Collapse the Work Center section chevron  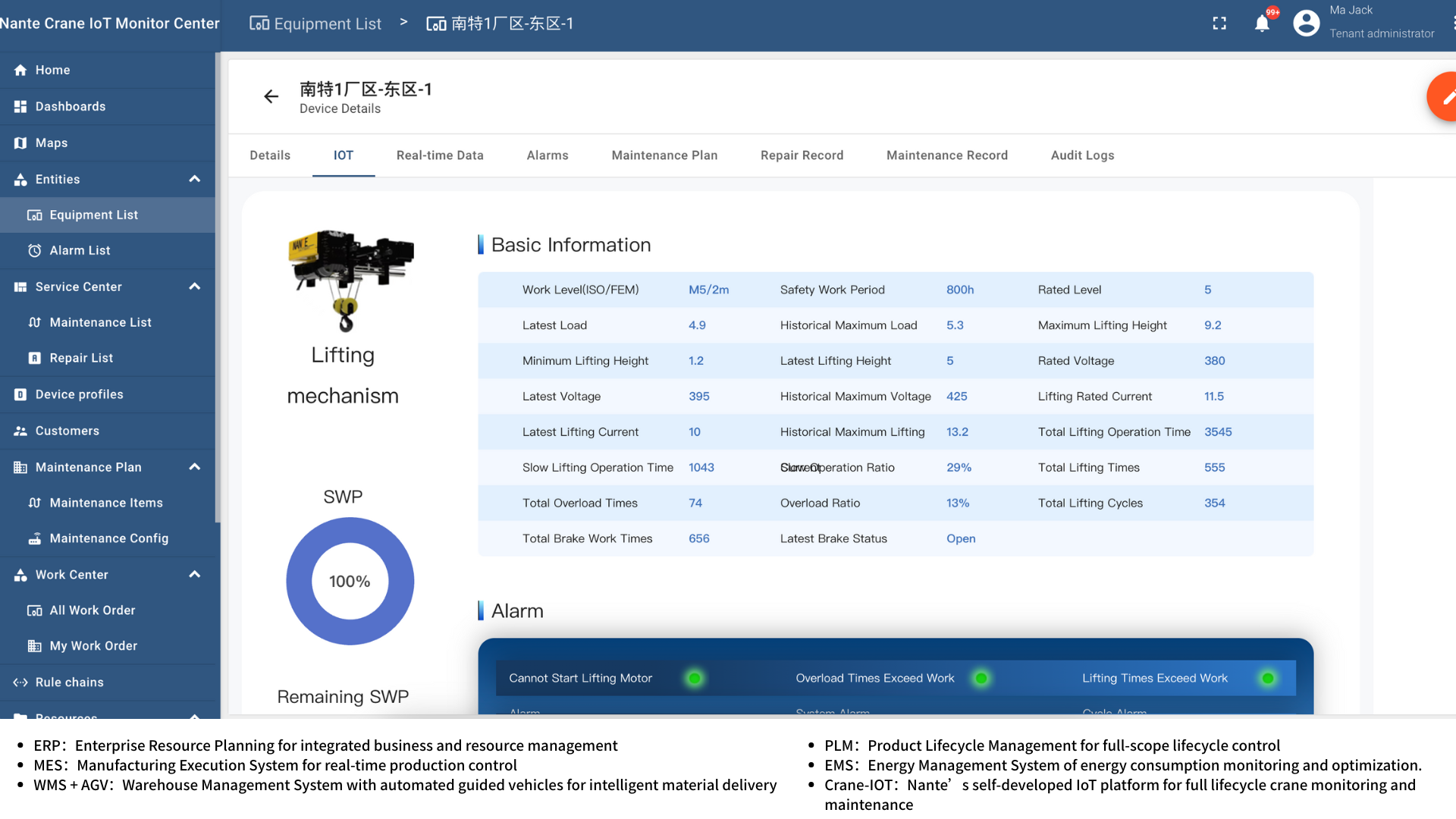coord(194,575)
